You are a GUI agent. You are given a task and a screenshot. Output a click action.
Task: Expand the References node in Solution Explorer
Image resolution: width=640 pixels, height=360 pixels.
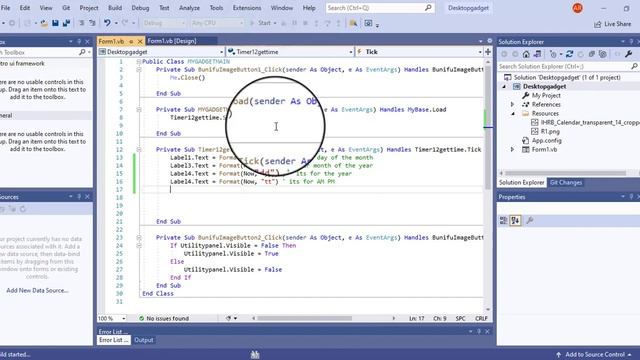tap(513, 104)
